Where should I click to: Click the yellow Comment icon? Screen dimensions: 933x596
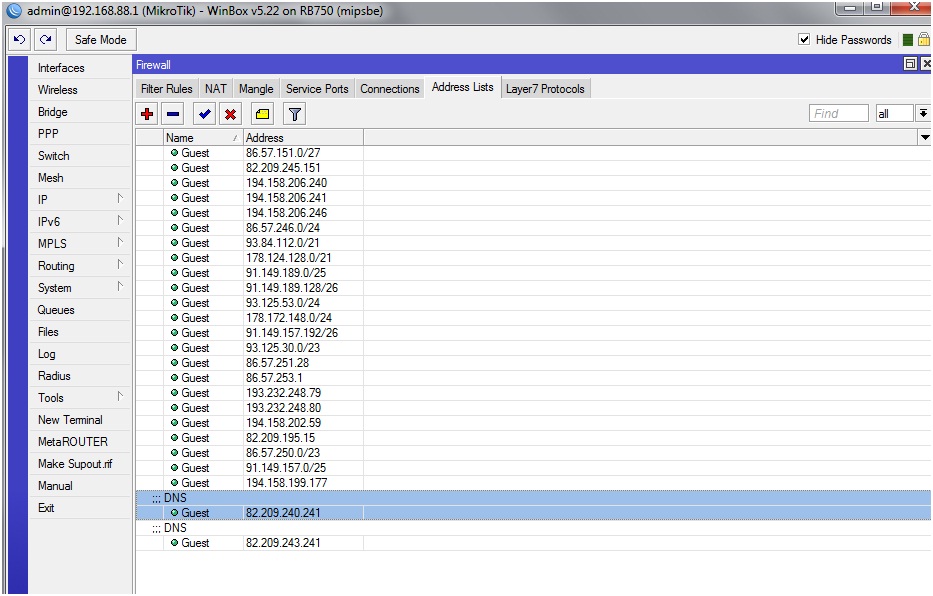[262, 114]
